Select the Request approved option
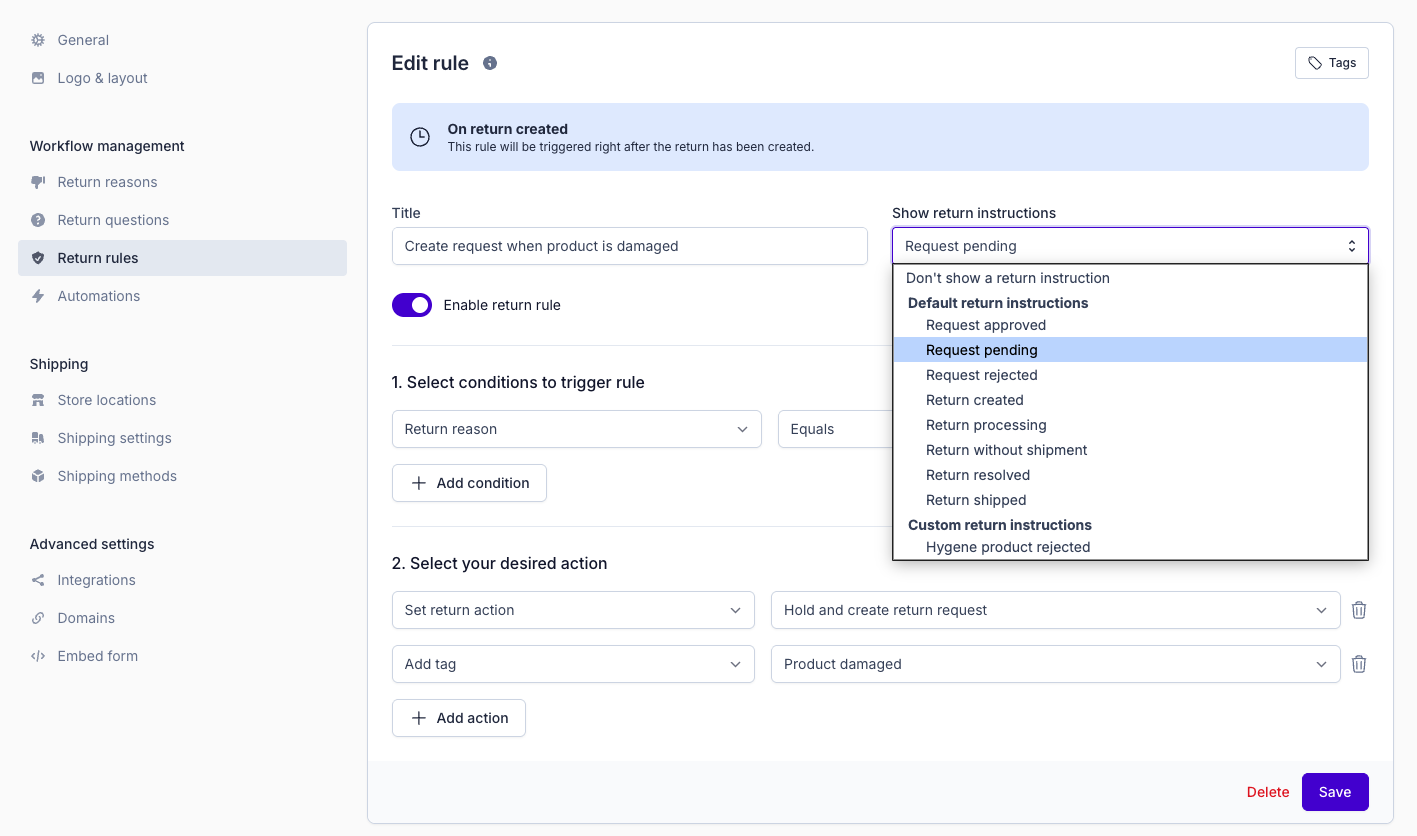Image resolution: width=1417 pixels, height=836 pixels. pos(985,325)
